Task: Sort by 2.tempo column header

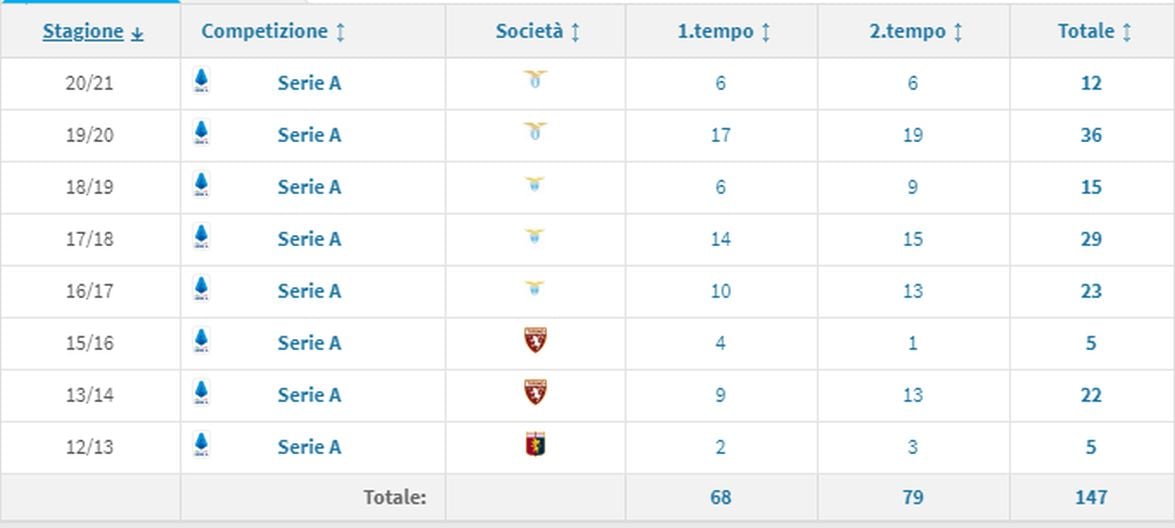Action: (x=915, y=31)
